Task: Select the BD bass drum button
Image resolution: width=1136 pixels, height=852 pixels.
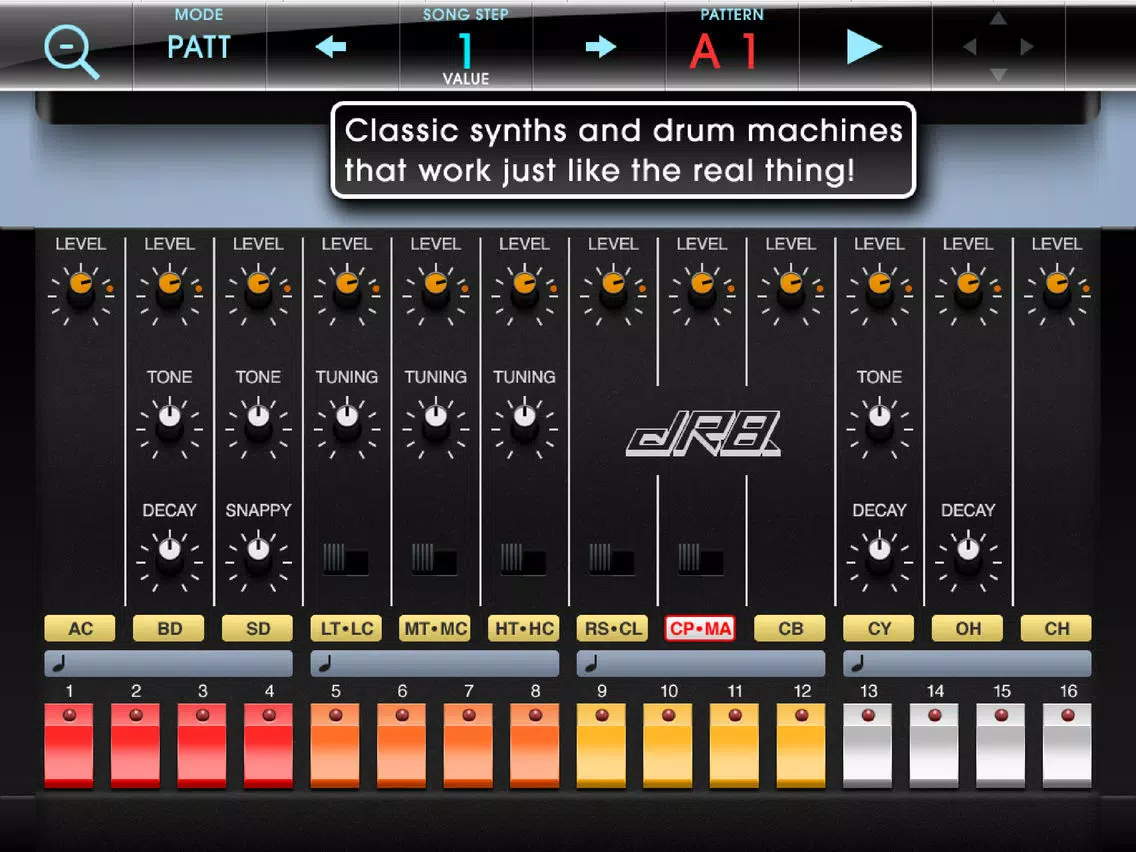Action: (x=170, y=628)
